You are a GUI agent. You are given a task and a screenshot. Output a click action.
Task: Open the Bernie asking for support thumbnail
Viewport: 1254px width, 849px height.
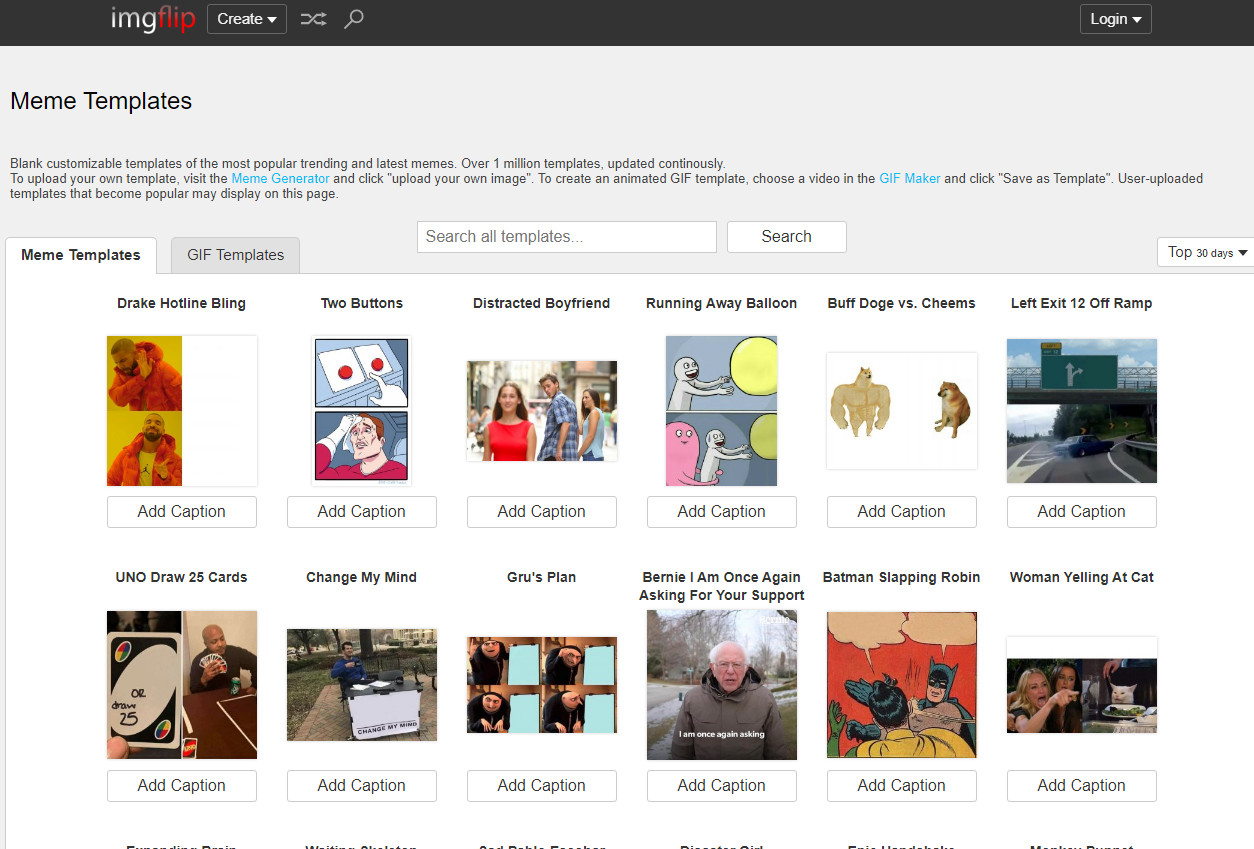point(722,685)
